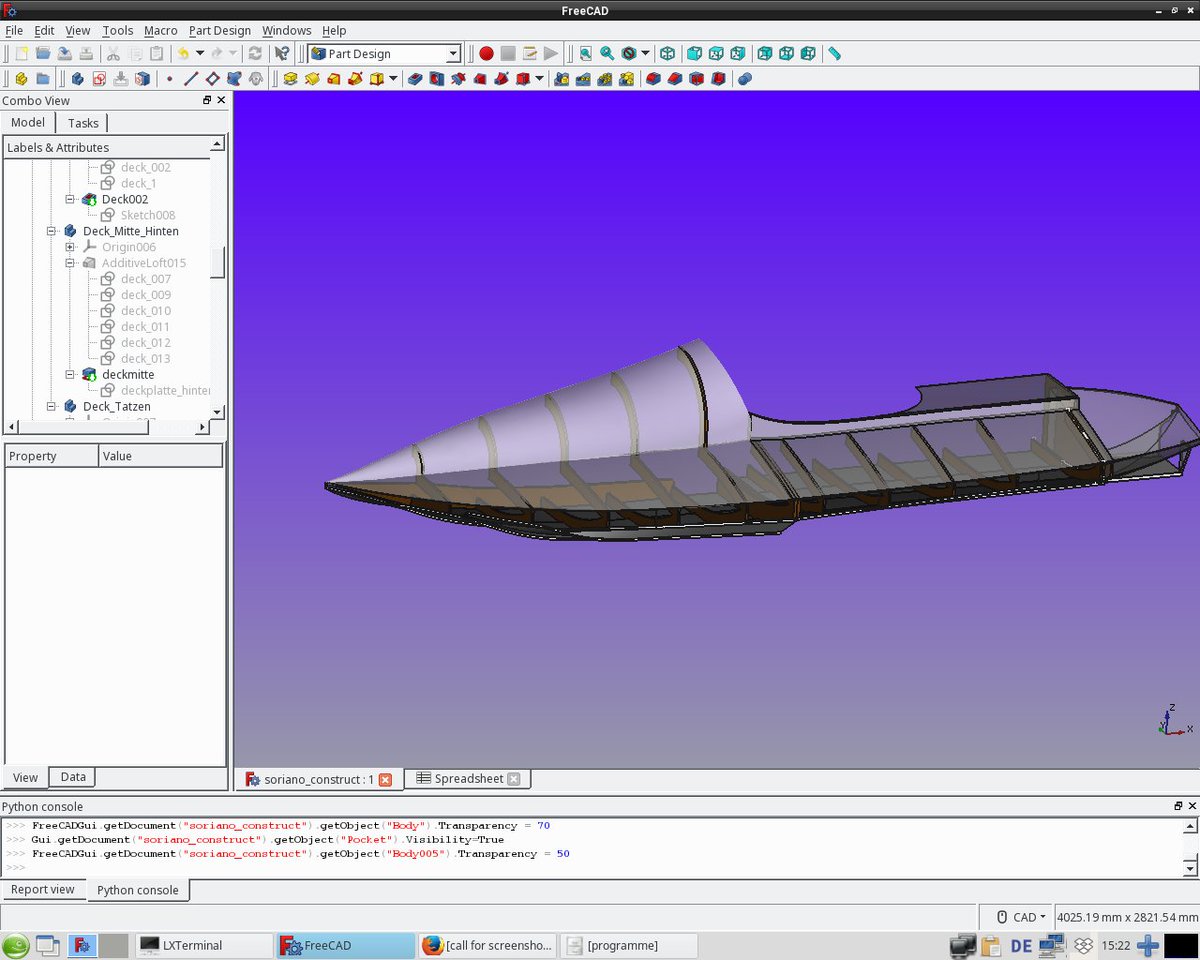Click the Pocket tool icon
Image resolution: width=1200 pixels, height=960 pixels.
414,78
